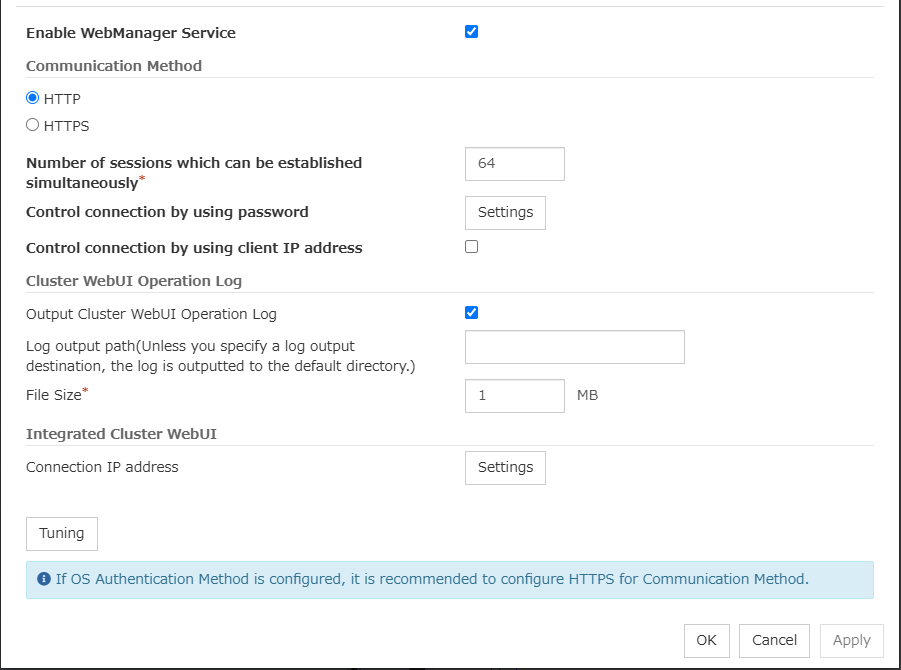The height and width of the screenshot is (670, 901).
Task: Click the File Size input field
Action: coord(514,396)
